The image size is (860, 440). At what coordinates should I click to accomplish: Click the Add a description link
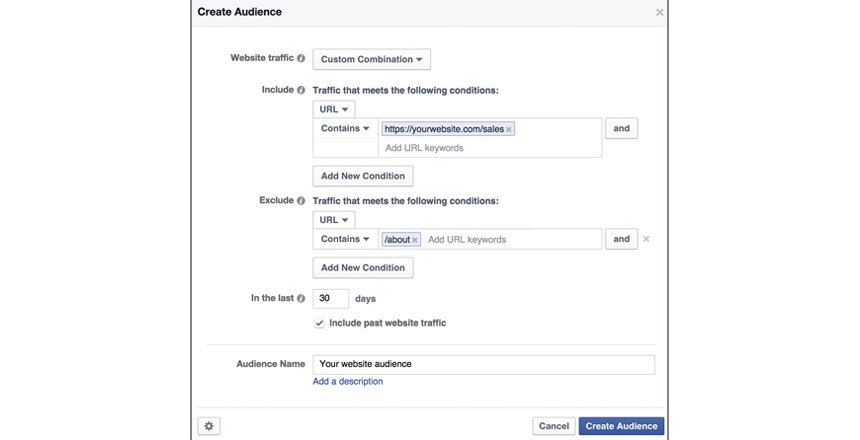click(347, 381)
